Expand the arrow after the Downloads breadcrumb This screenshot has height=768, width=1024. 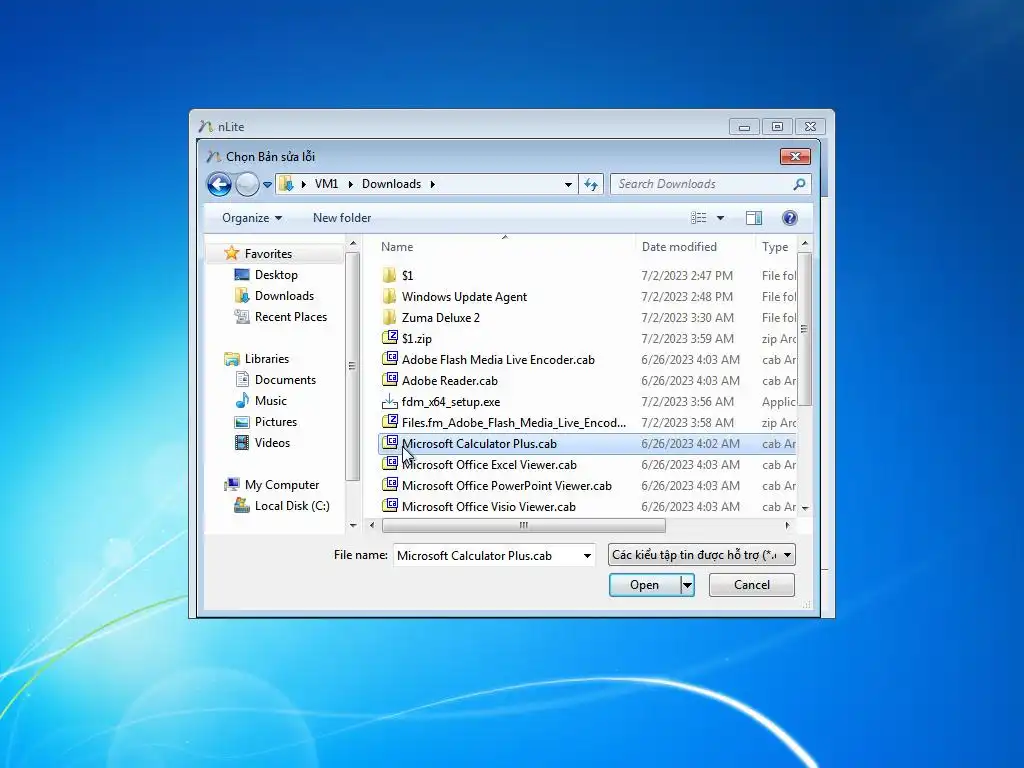click(432, 184)
